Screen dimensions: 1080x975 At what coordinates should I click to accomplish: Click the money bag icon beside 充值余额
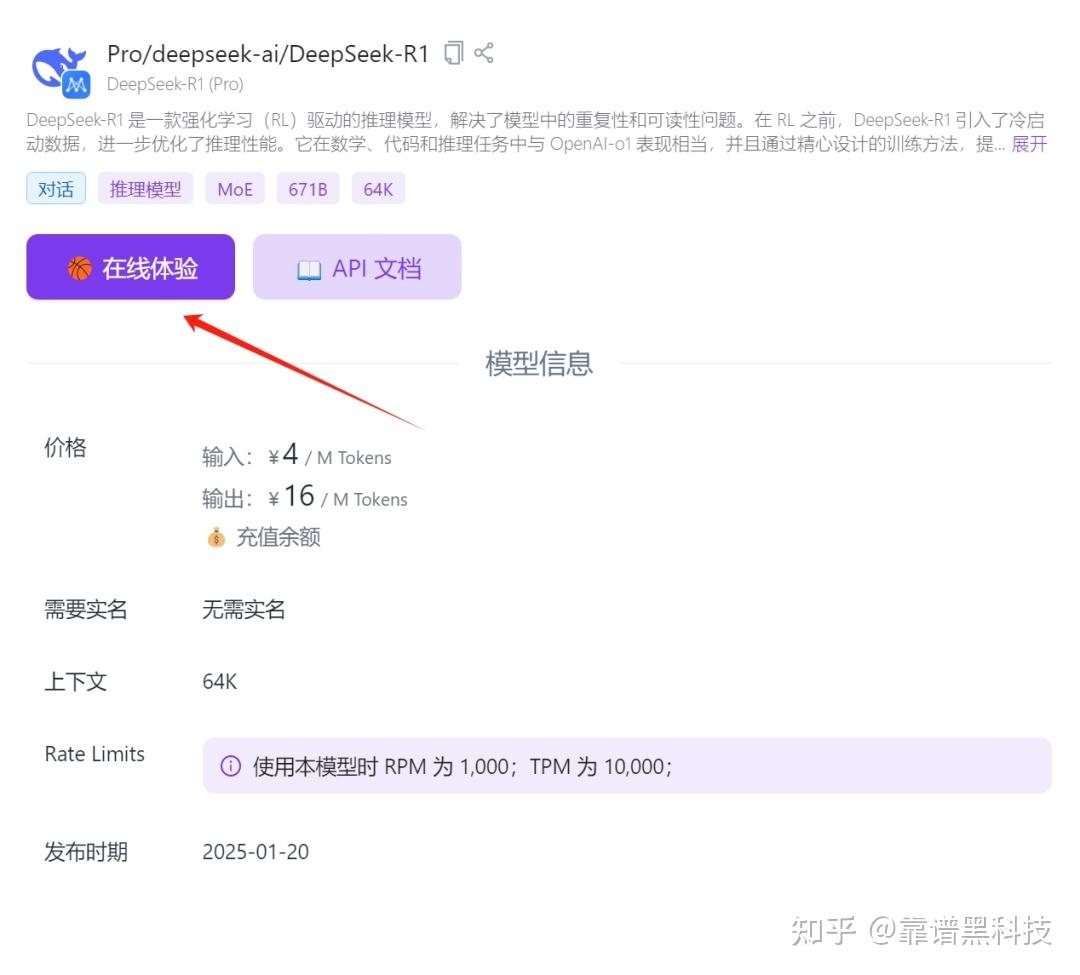click(215, 537)
